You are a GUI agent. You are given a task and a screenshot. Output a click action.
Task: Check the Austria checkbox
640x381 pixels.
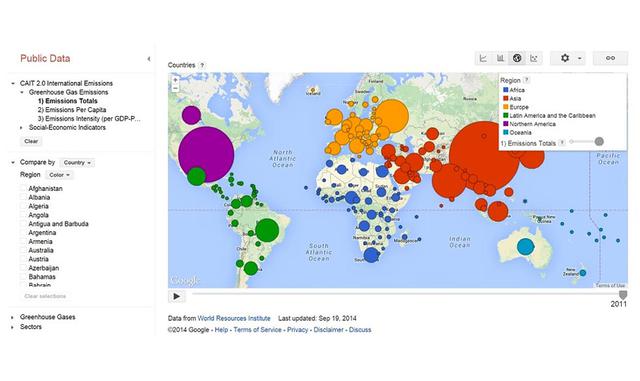pos(23,259)
